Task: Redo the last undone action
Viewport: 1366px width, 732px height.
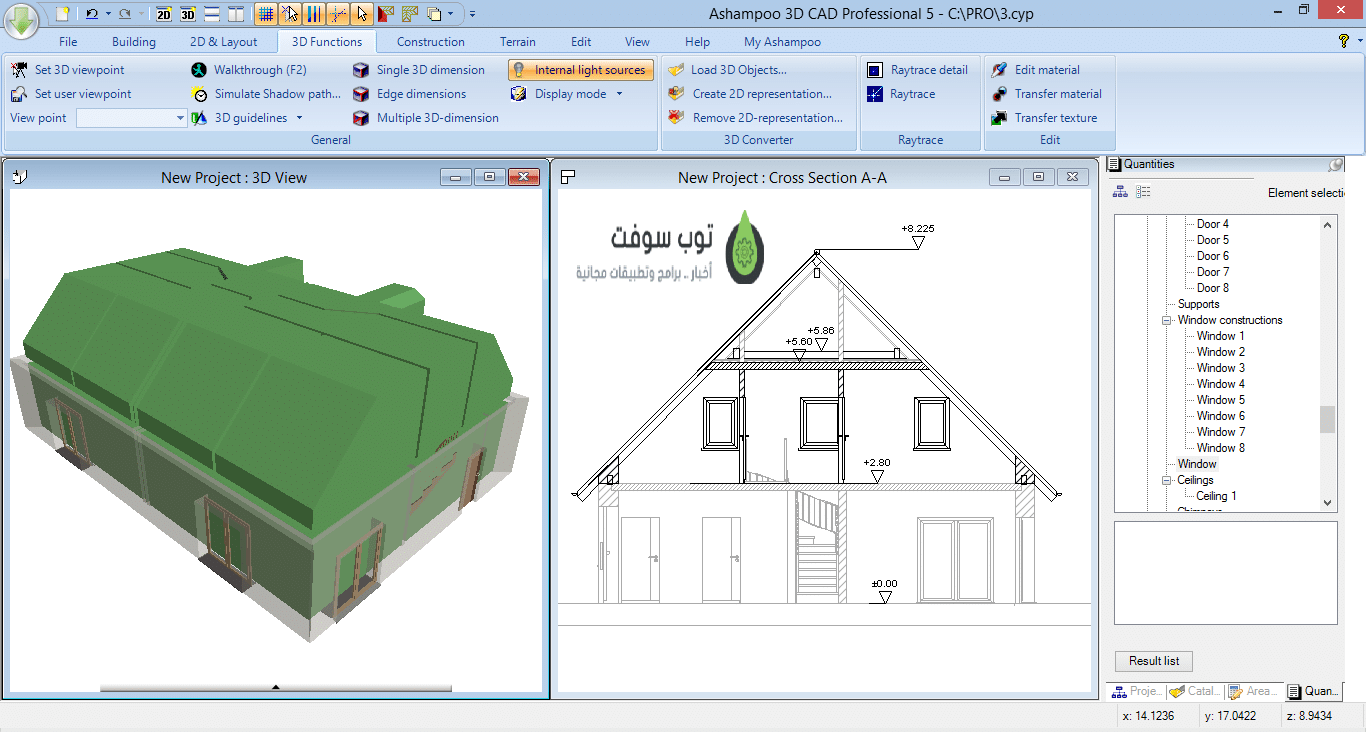Action: click(124, 14)
